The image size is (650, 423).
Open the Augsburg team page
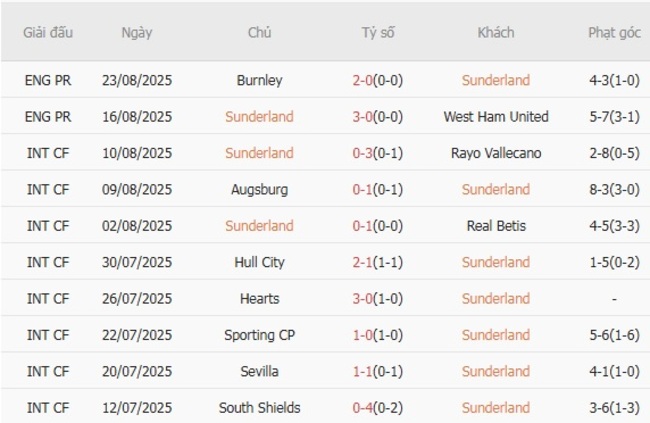click(x=260, y=189)
